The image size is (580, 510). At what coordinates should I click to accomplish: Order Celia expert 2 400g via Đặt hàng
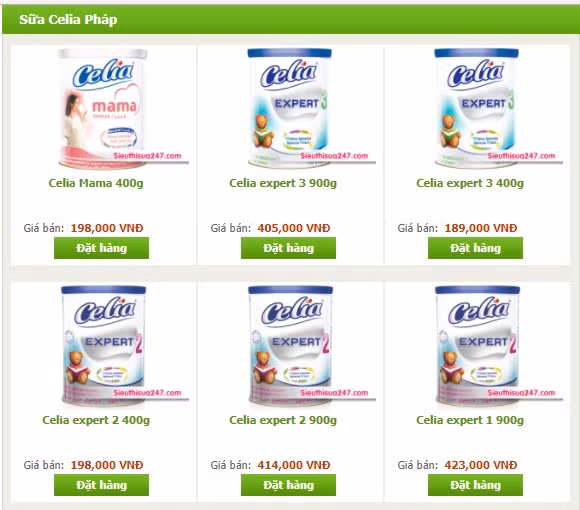point(101,485)
